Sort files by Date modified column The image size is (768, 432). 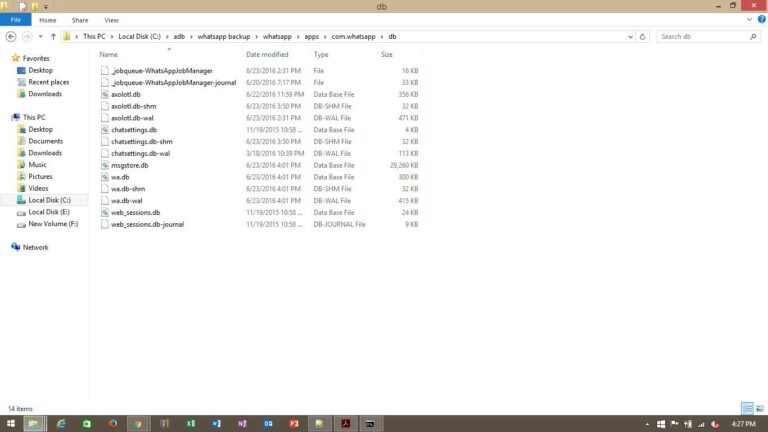pyautogui.click(x=267, y=54)
